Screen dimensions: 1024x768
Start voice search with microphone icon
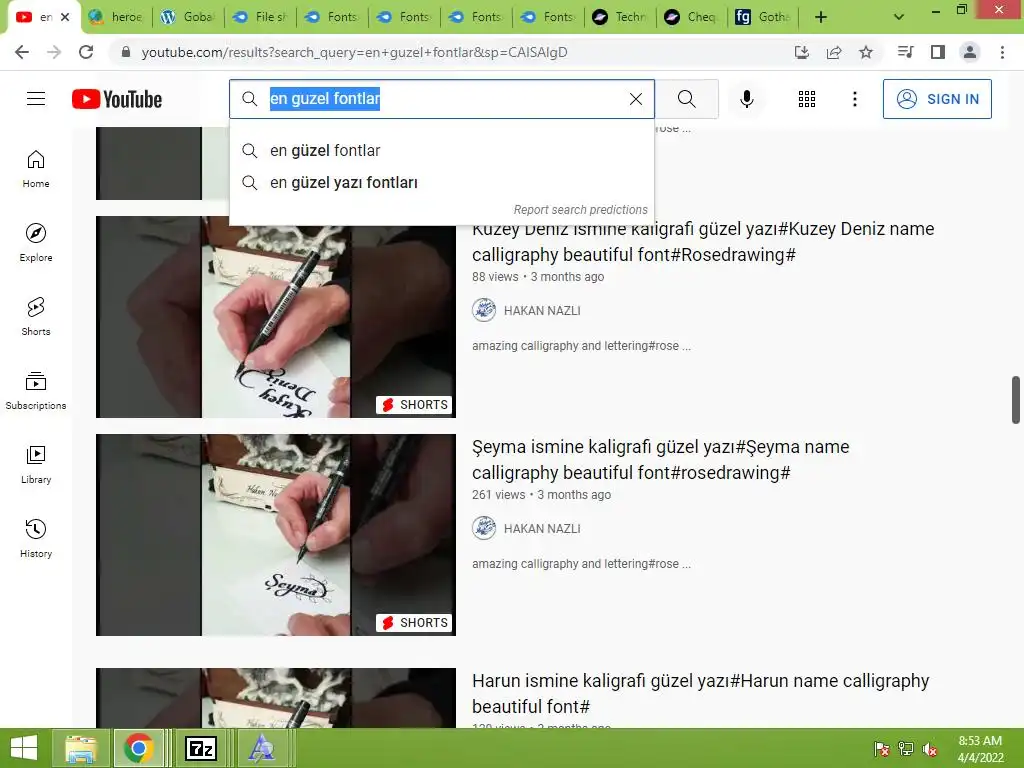point(746,99)
